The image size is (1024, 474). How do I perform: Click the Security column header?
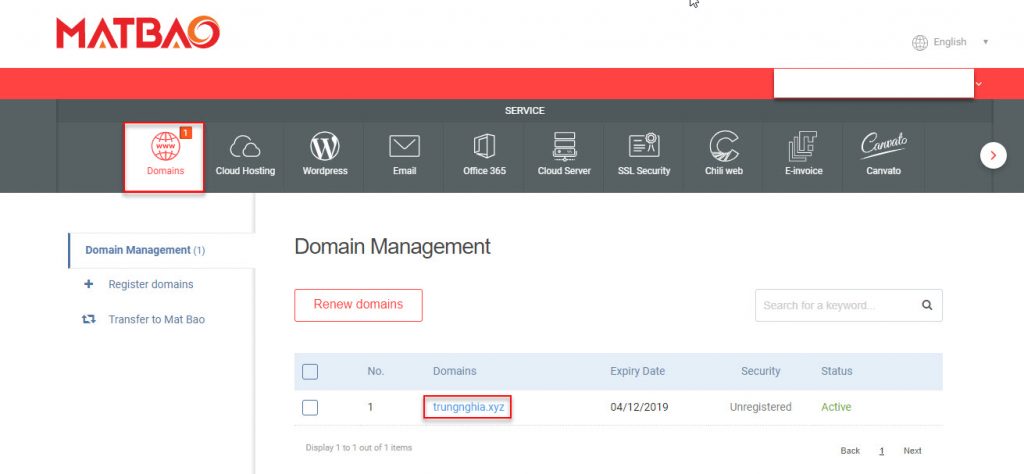pos(760,371)
